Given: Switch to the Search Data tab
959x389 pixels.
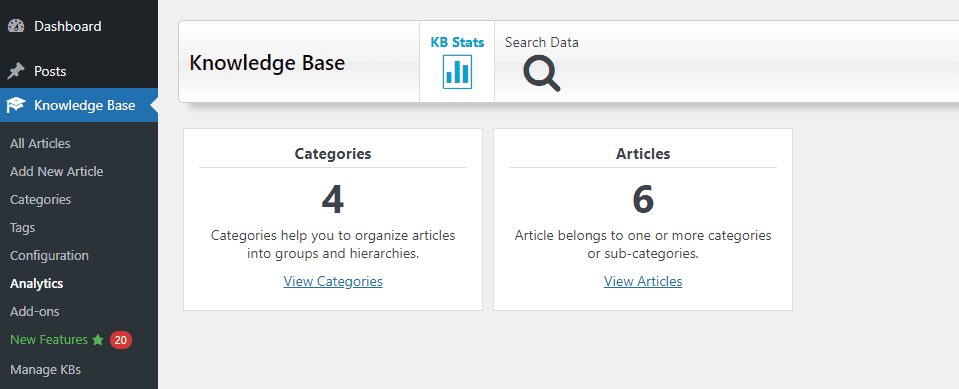Looking at the screenshot, I should click(x=542, y=62).
